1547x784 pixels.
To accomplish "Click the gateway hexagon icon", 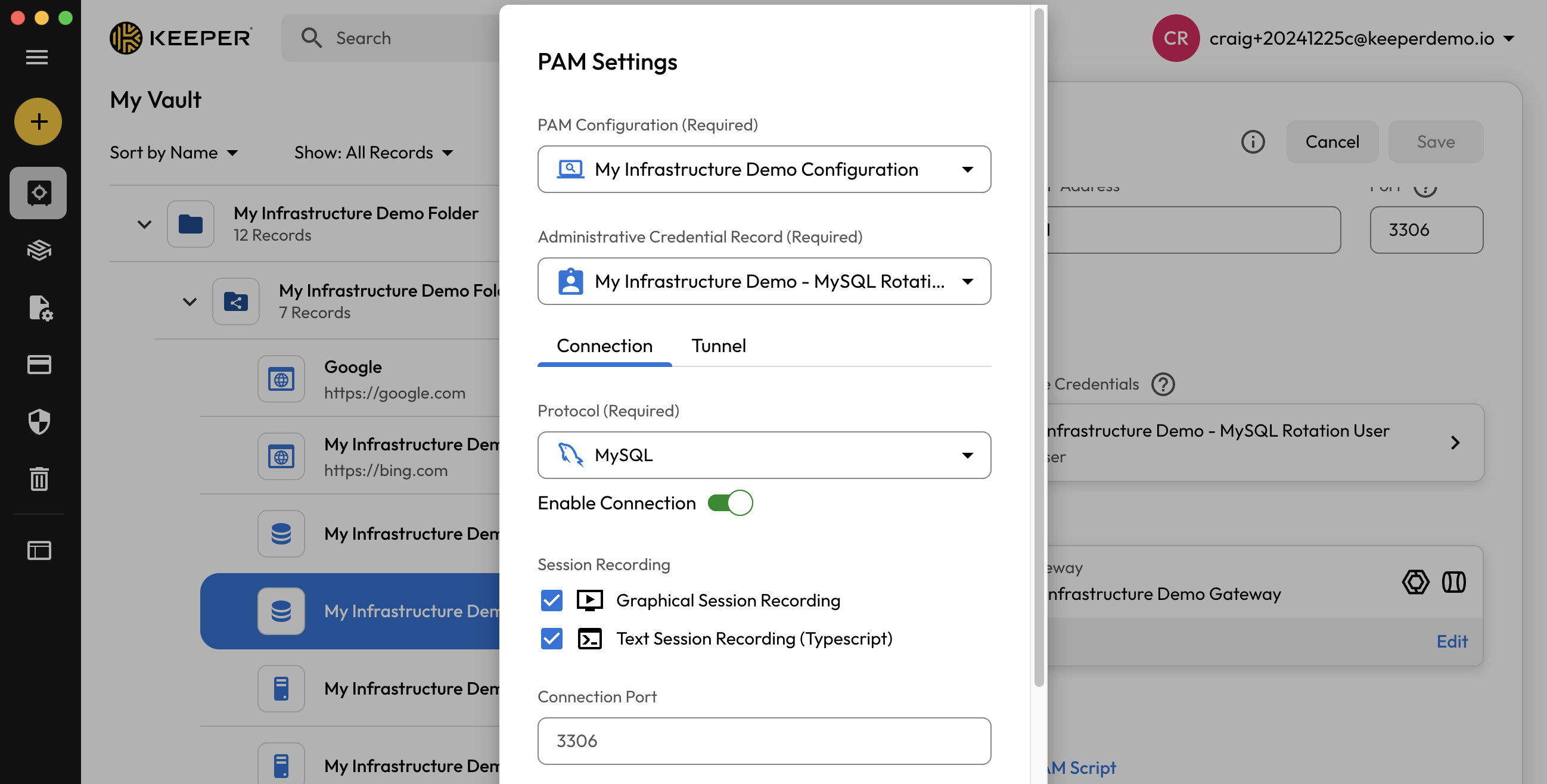I will coord(1415,581).
